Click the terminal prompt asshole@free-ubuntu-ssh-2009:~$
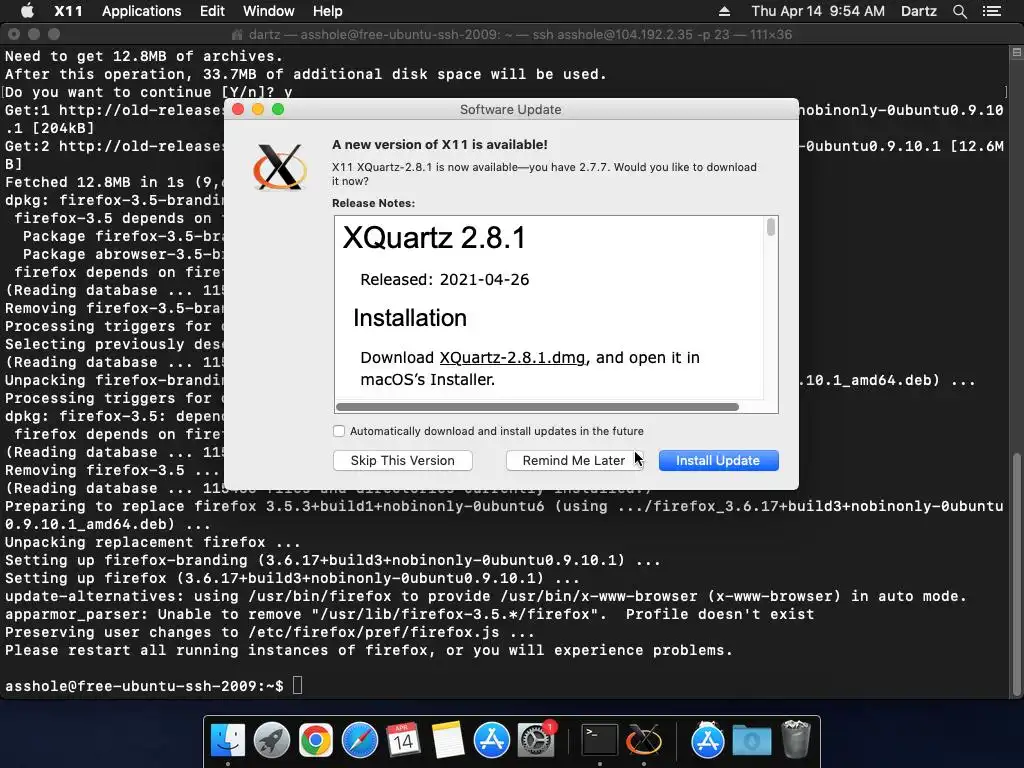The height and width of the screenshot is (768, 1024). click(x=144, y=686)
